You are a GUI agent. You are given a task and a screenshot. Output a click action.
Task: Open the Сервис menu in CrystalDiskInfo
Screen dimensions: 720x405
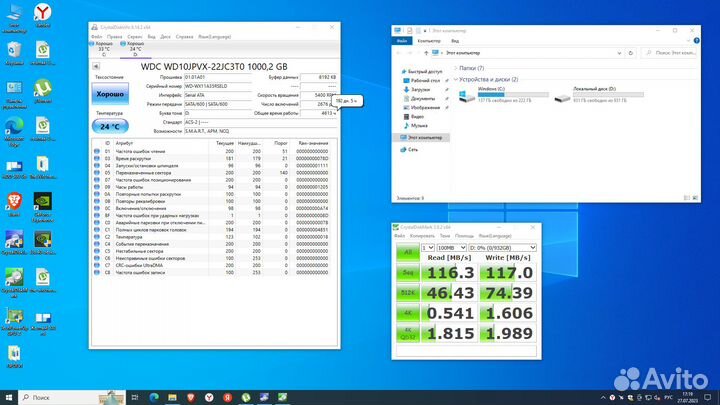point(135,37)
